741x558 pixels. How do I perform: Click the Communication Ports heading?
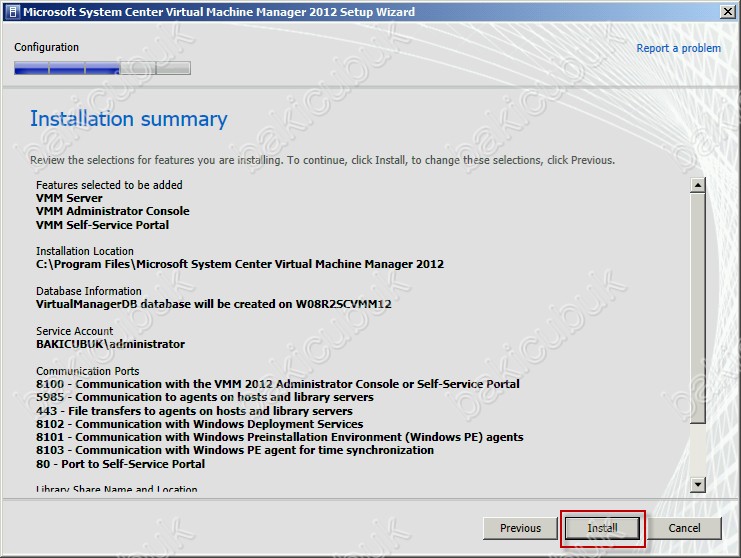(x=87, y=371)
